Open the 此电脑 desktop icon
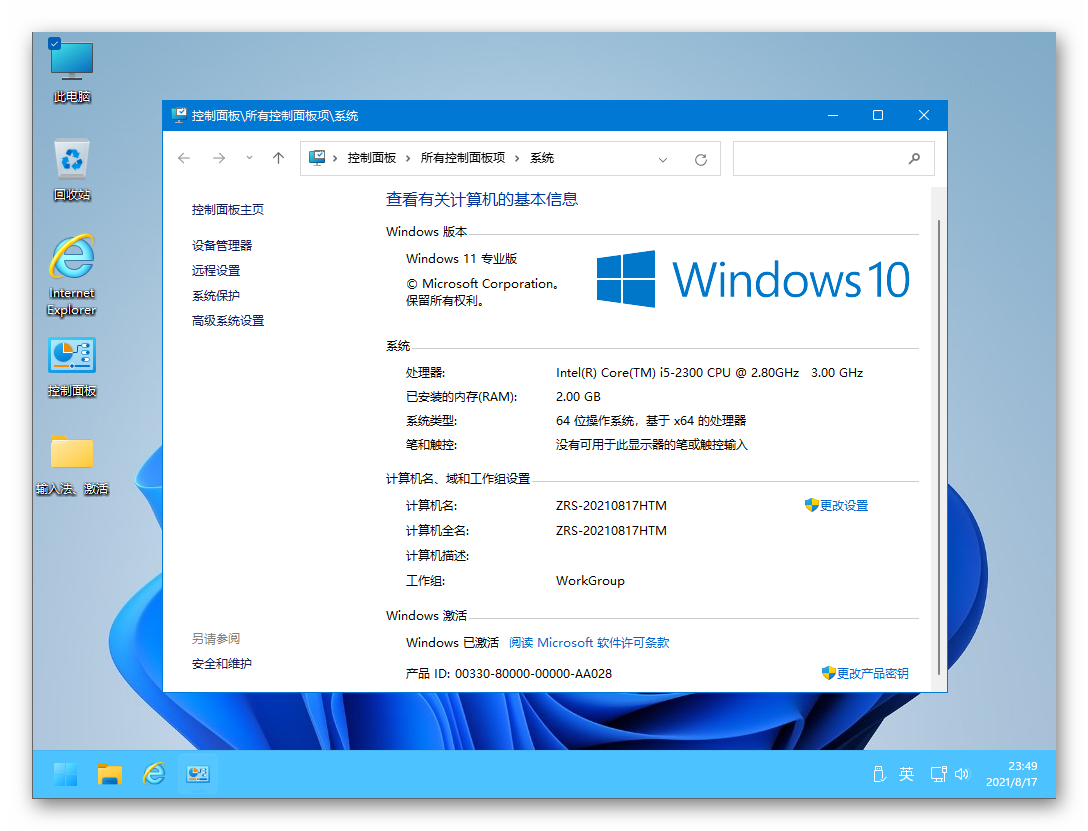This screenshot has height=831, width=1088. pyautogui.click(x=71, y=71)
